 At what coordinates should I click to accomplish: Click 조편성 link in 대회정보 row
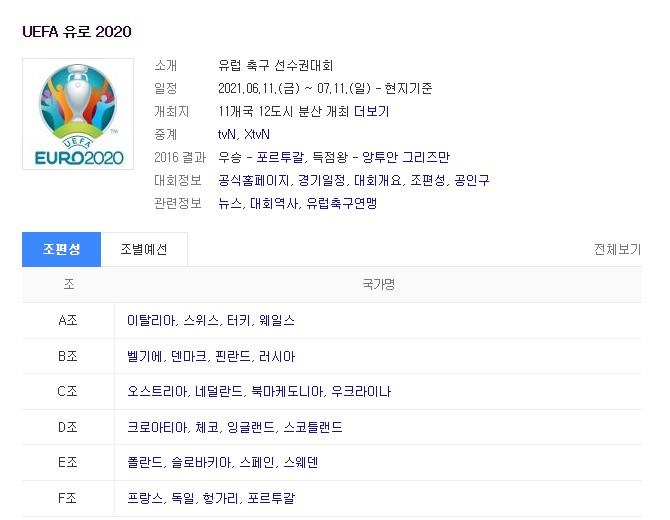(x=428, y=180)
